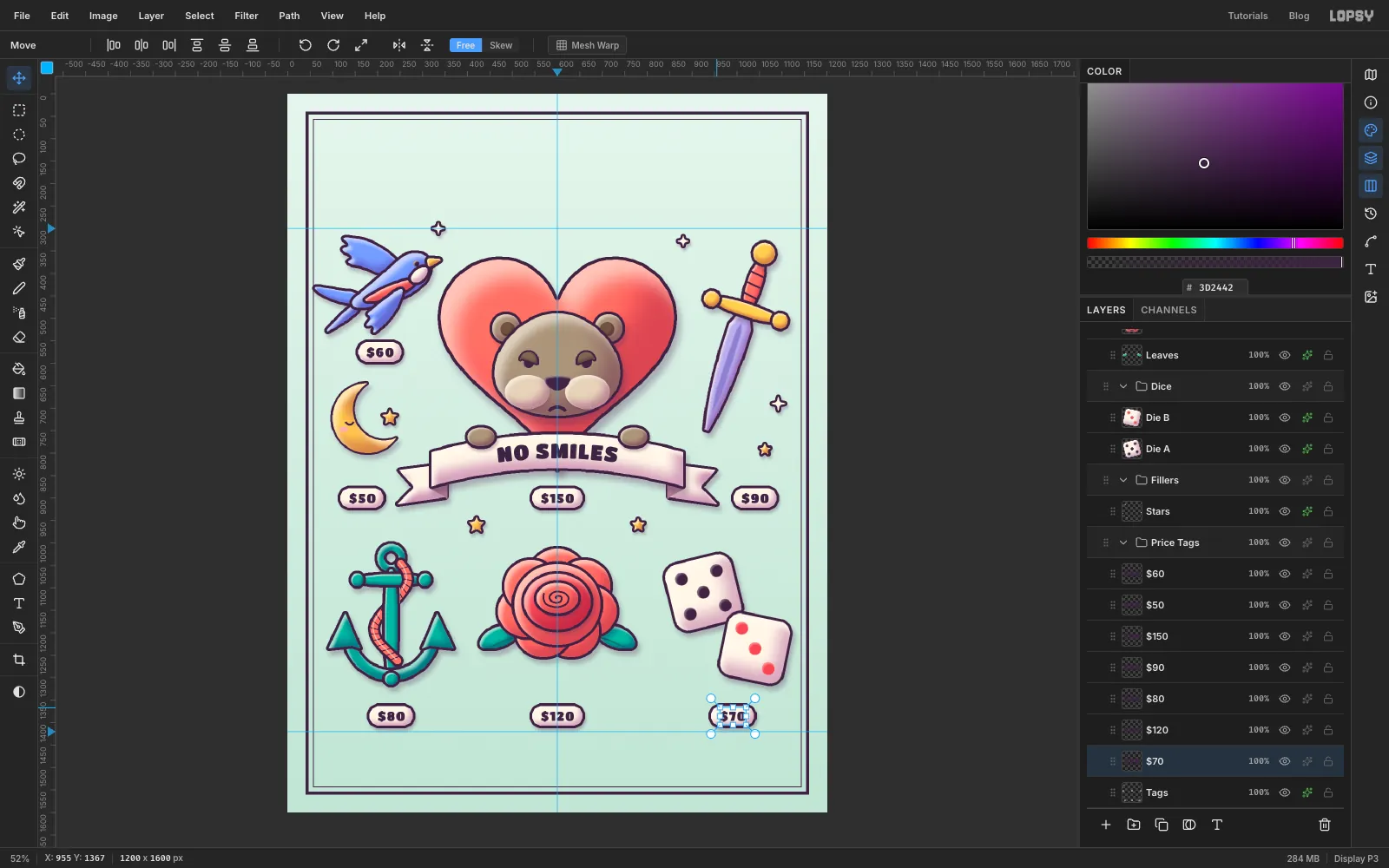Screen dimensions: 1389x868
Task: Open the Filter menu
Action: [x=247, y=16]
